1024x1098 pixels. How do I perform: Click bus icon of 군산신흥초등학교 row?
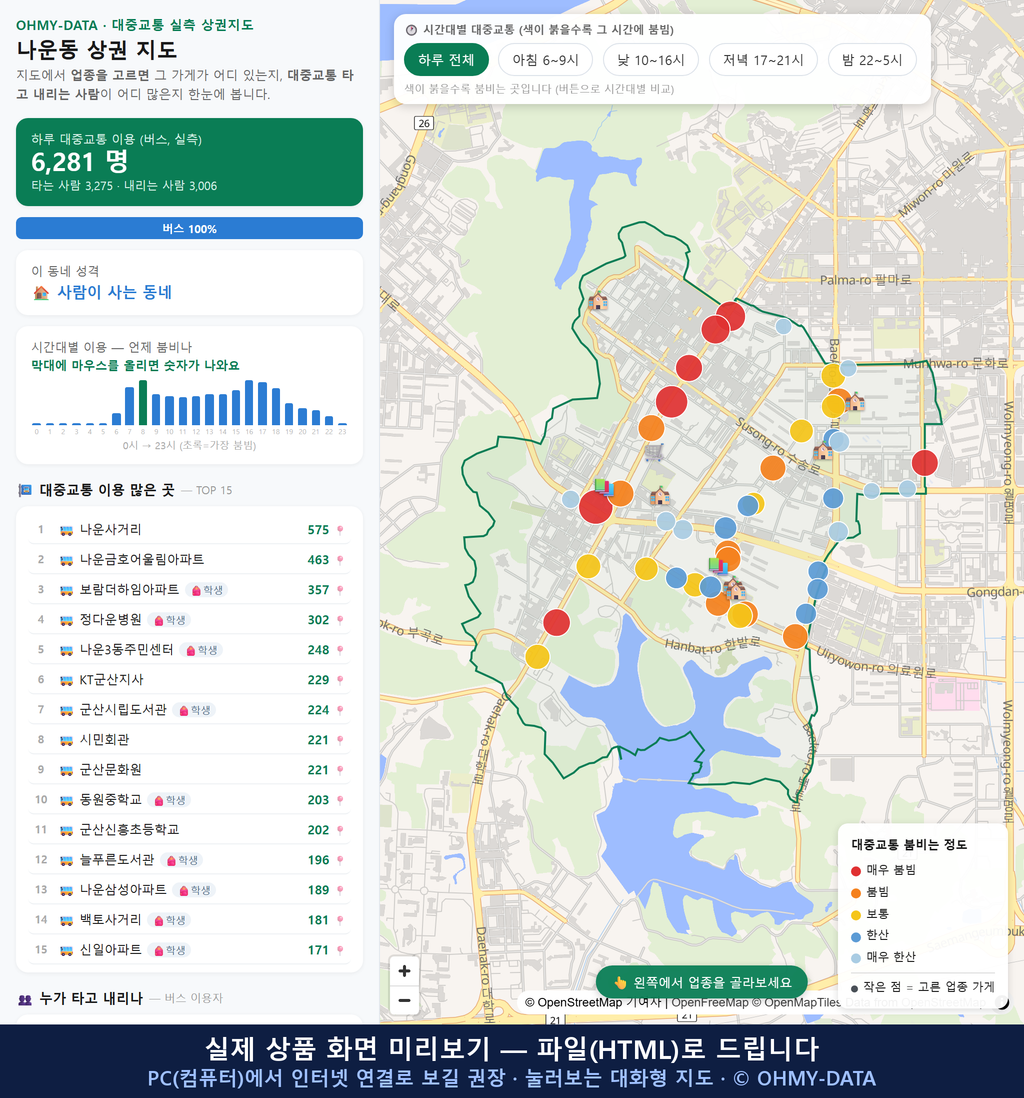pos(67,831)
